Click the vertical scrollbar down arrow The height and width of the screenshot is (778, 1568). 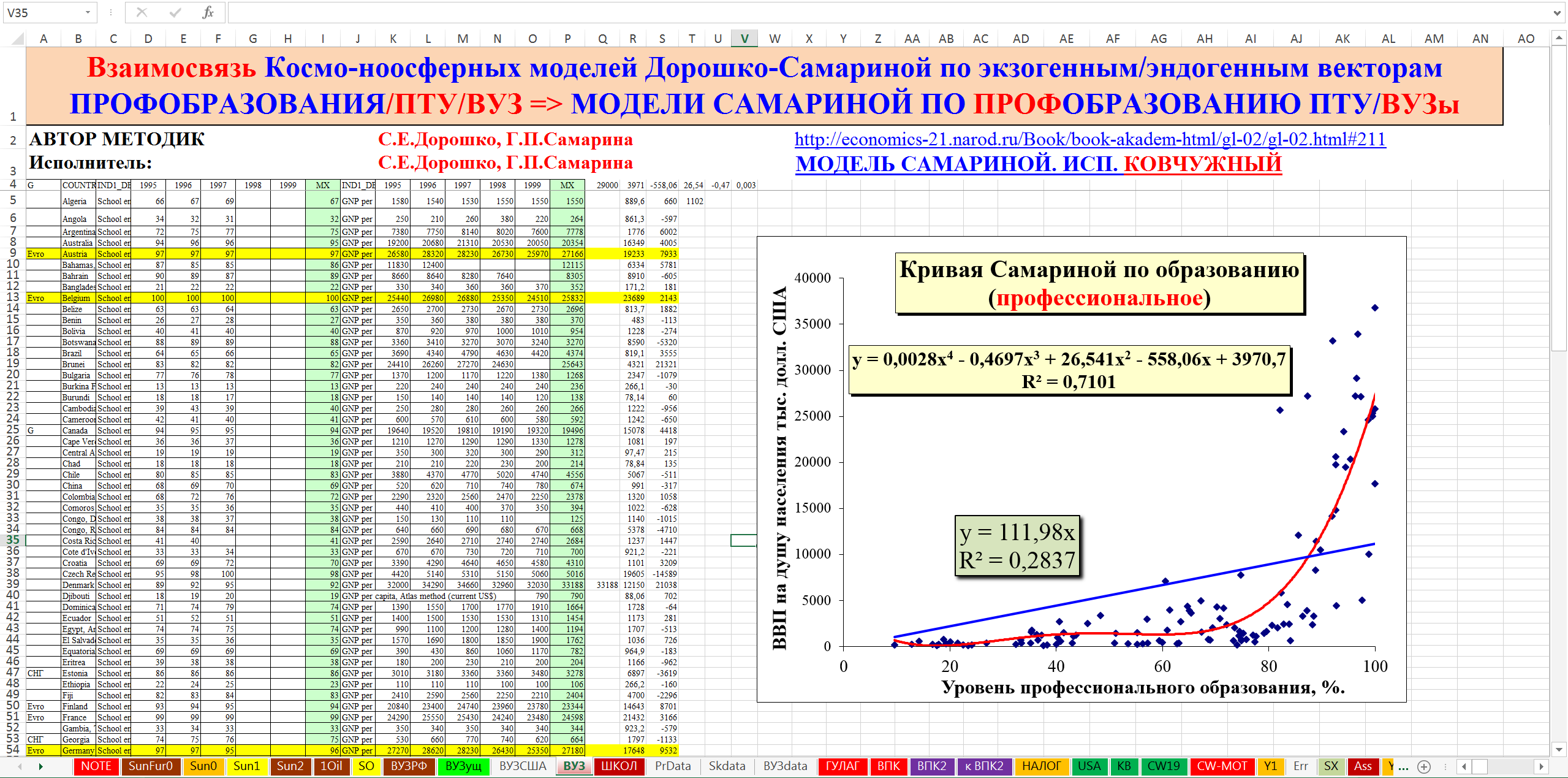(1559, 749)
